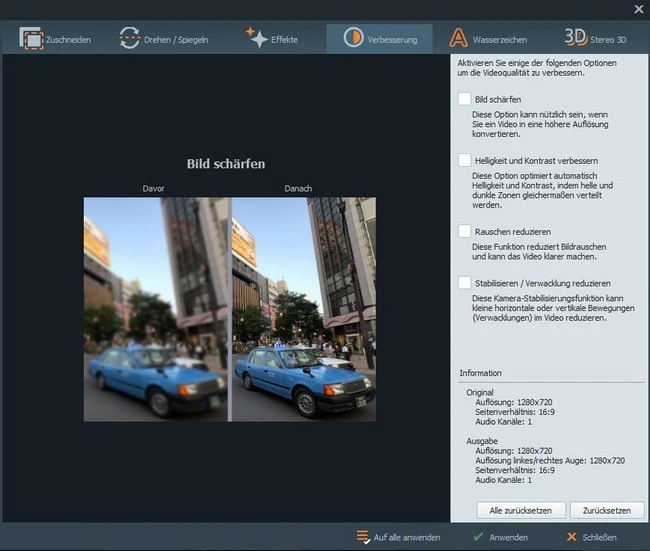Viewport: 650px width, 551px height.
Task: Click the Drehen / Spiegeln rotate icon
Action: tap(130, 38)
